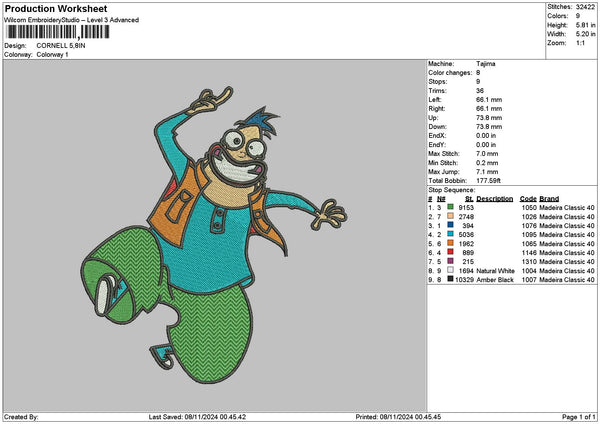
Task: Click the Amber Black swatch in stop 9
Action: click(450, 279)
